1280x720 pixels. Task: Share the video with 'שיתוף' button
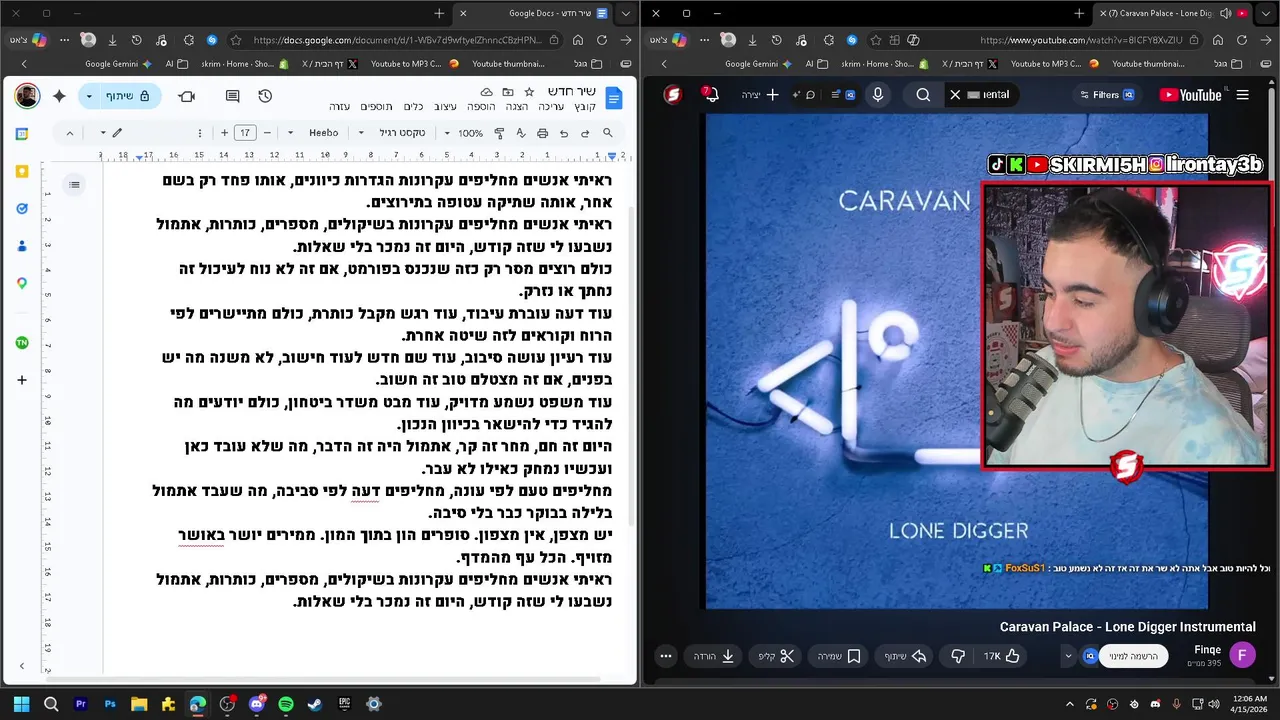[x=906, y=656]
